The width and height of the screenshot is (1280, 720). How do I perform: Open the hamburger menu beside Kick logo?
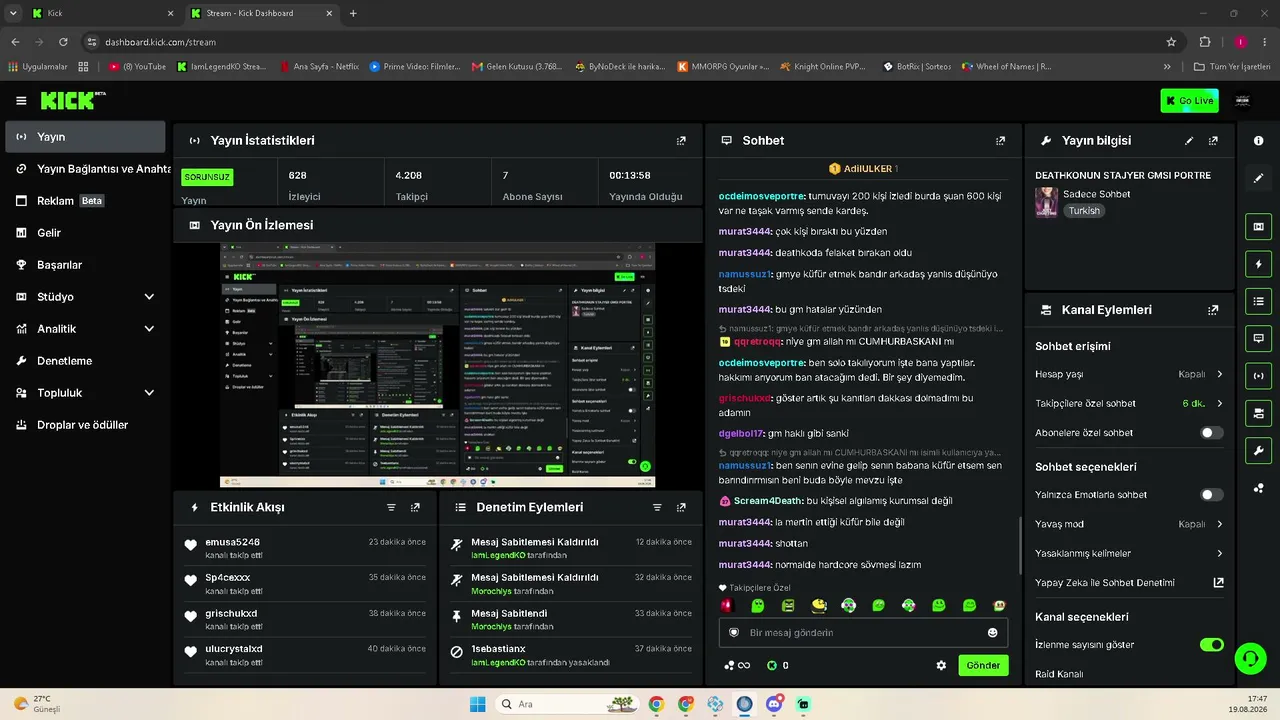point(21,101)
